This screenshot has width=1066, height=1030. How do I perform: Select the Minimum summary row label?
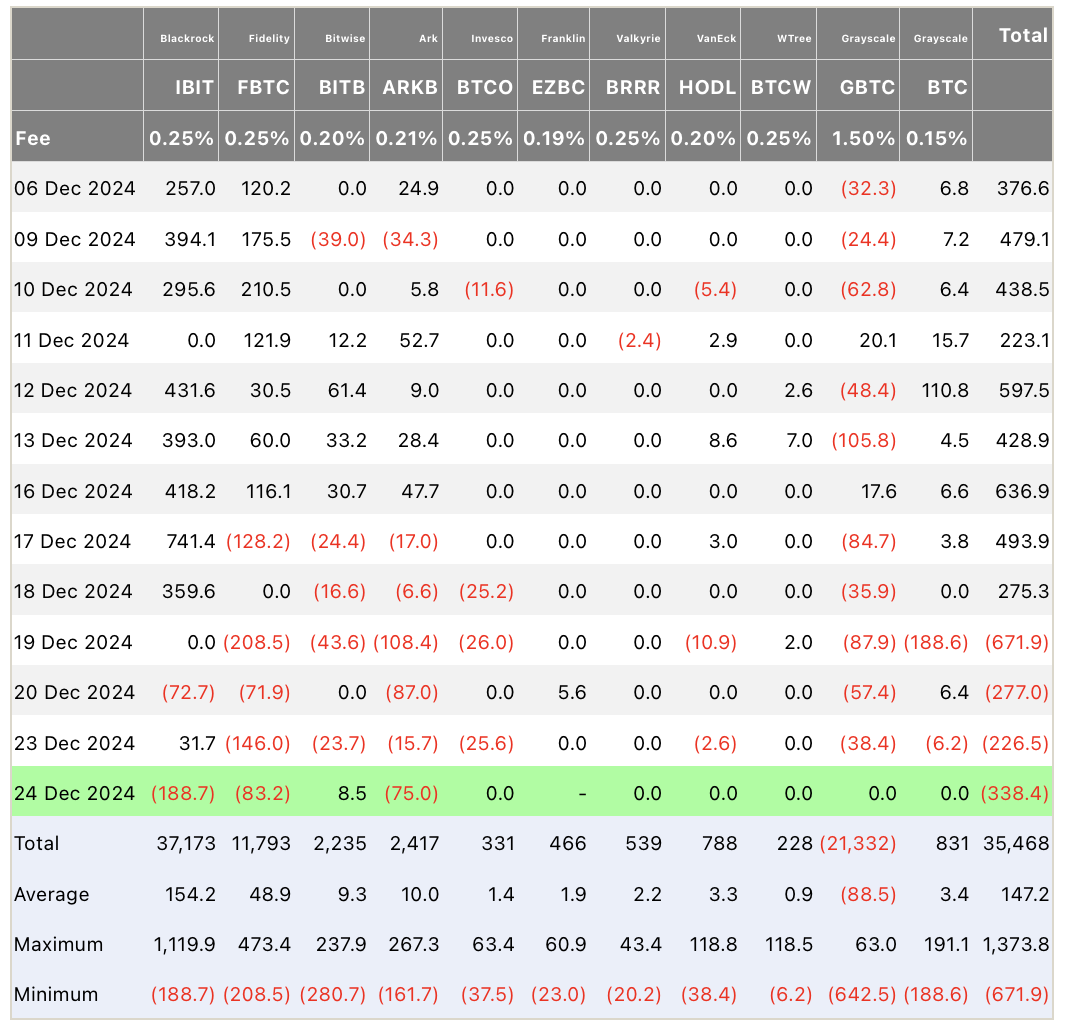click(x=56, y=995)
